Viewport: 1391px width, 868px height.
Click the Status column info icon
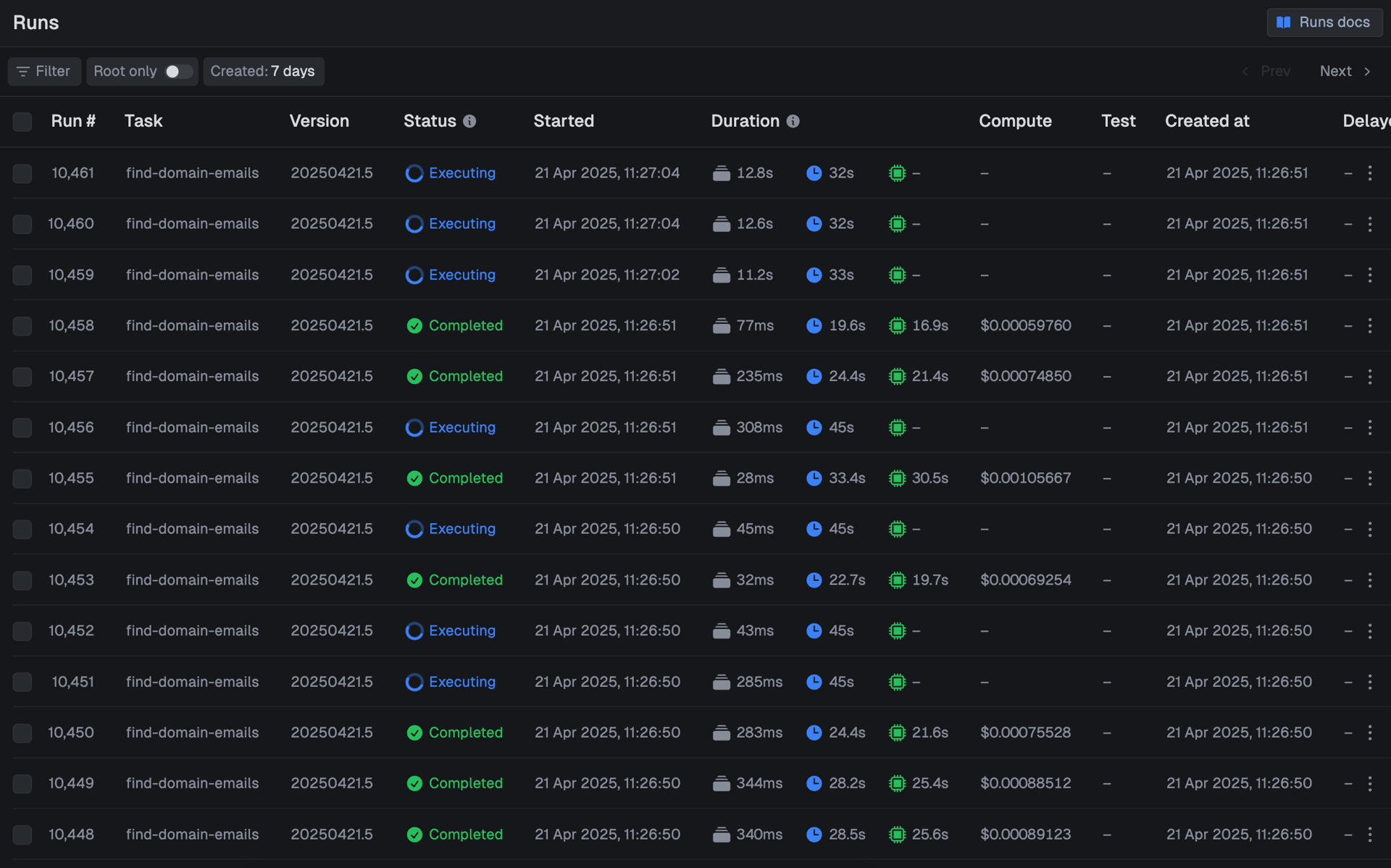coord(469,121)
